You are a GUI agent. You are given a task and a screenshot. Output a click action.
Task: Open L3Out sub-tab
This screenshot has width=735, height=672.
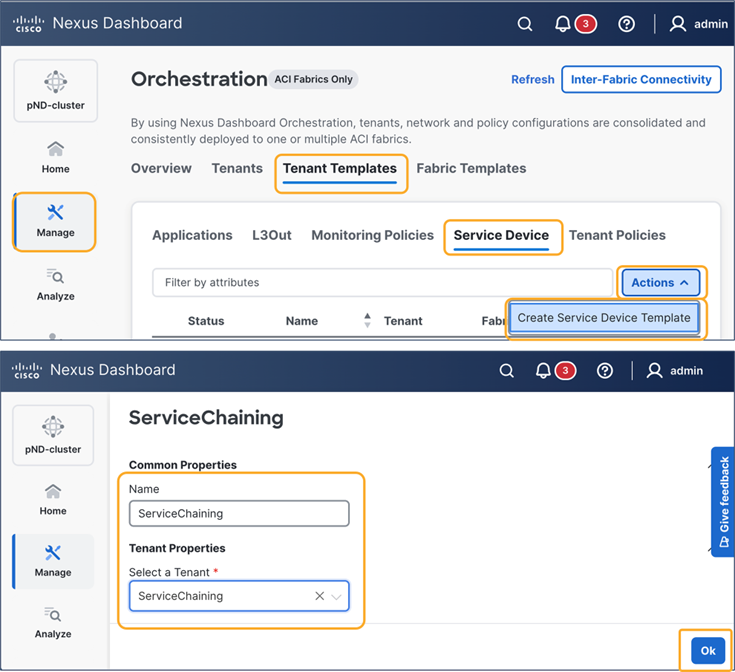272,235
